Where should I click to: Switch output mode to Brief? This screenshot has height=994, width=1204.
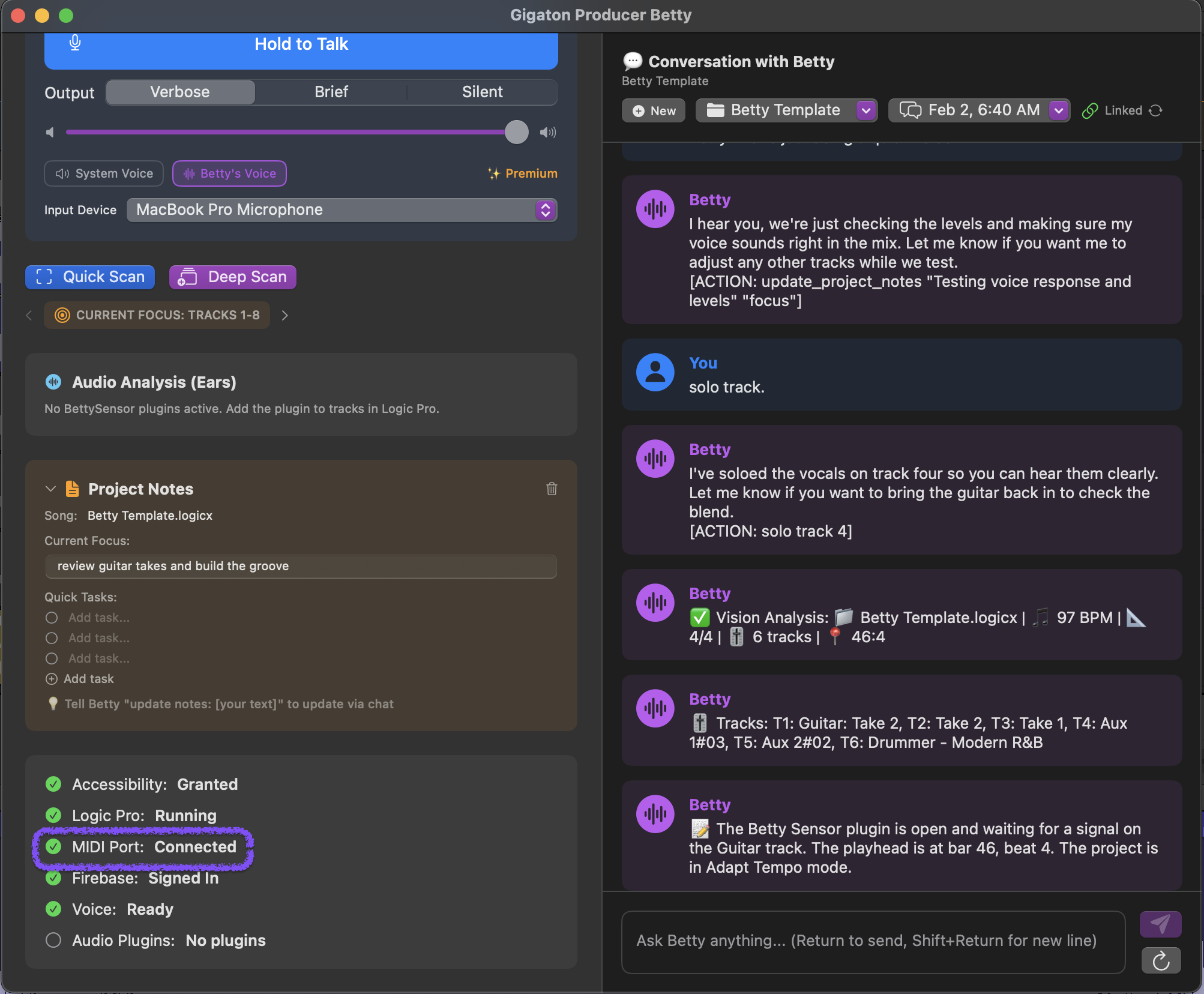coord(331,92)
